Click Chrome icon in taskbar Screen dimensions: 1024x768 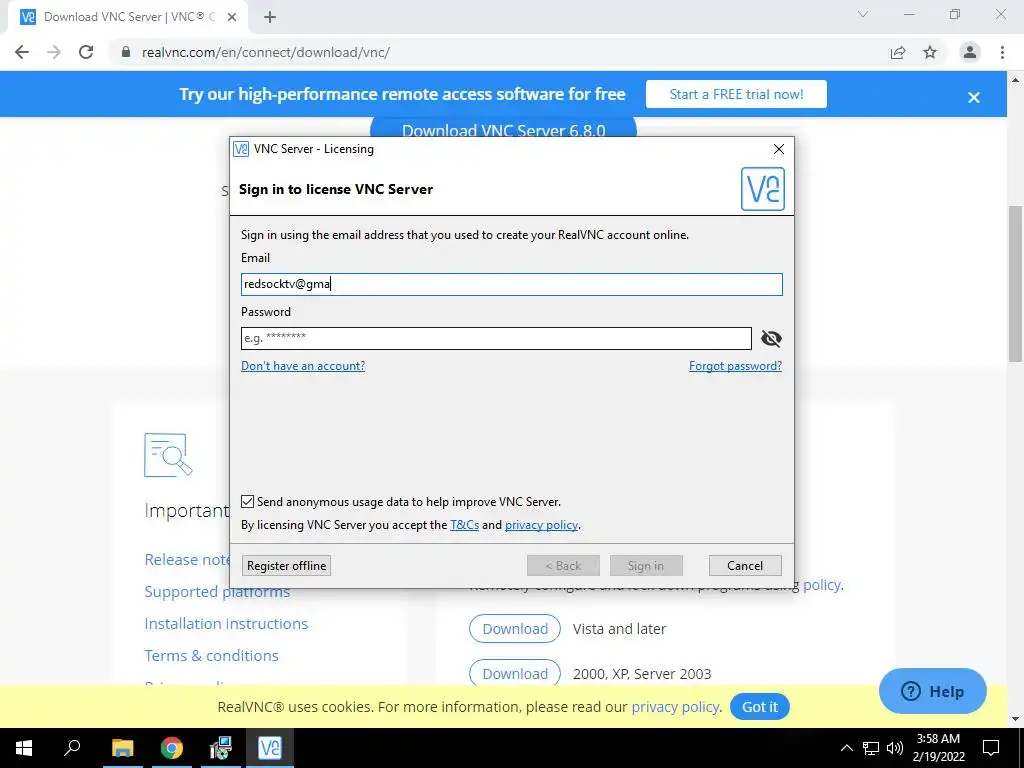pyautogui.click(x=172, y=748)
